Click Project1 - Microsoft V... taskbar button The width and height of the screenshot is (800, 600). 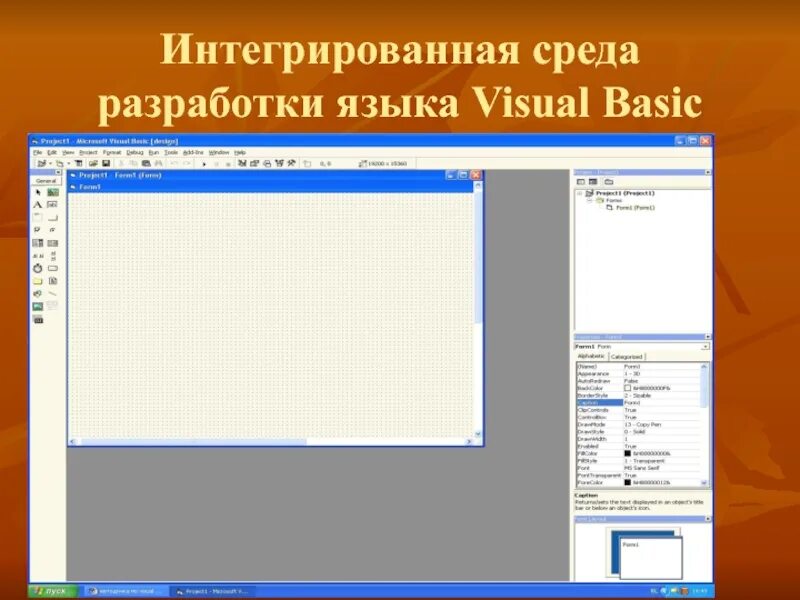click(x=213, y=591)
